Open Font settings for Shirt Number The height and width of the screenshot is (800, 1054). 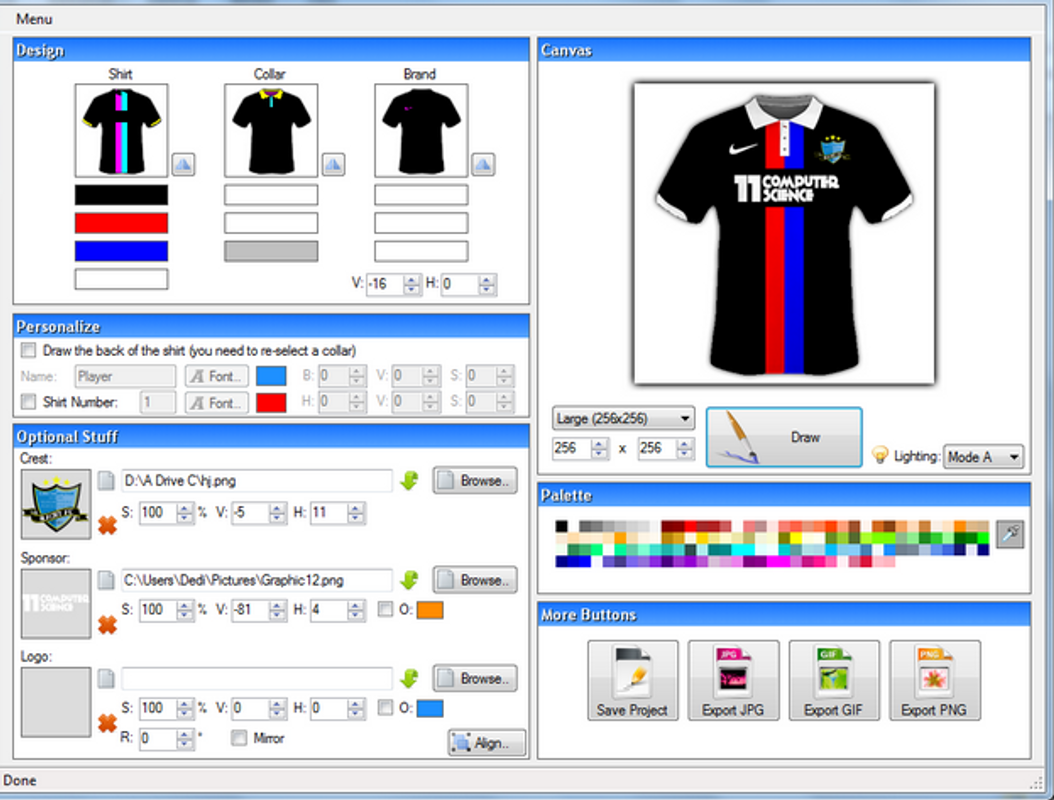click(x=216, y=403)
